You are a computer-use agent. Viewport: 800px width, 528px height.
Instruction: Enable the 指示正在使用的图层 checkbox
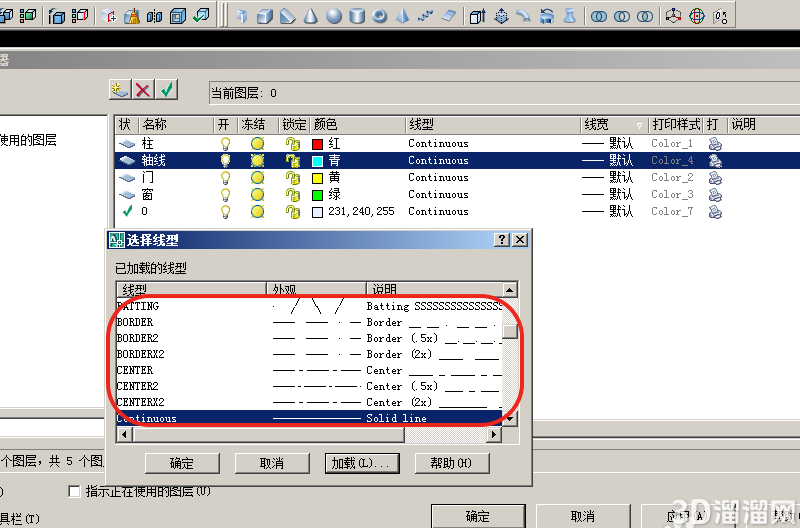(74, 491)
